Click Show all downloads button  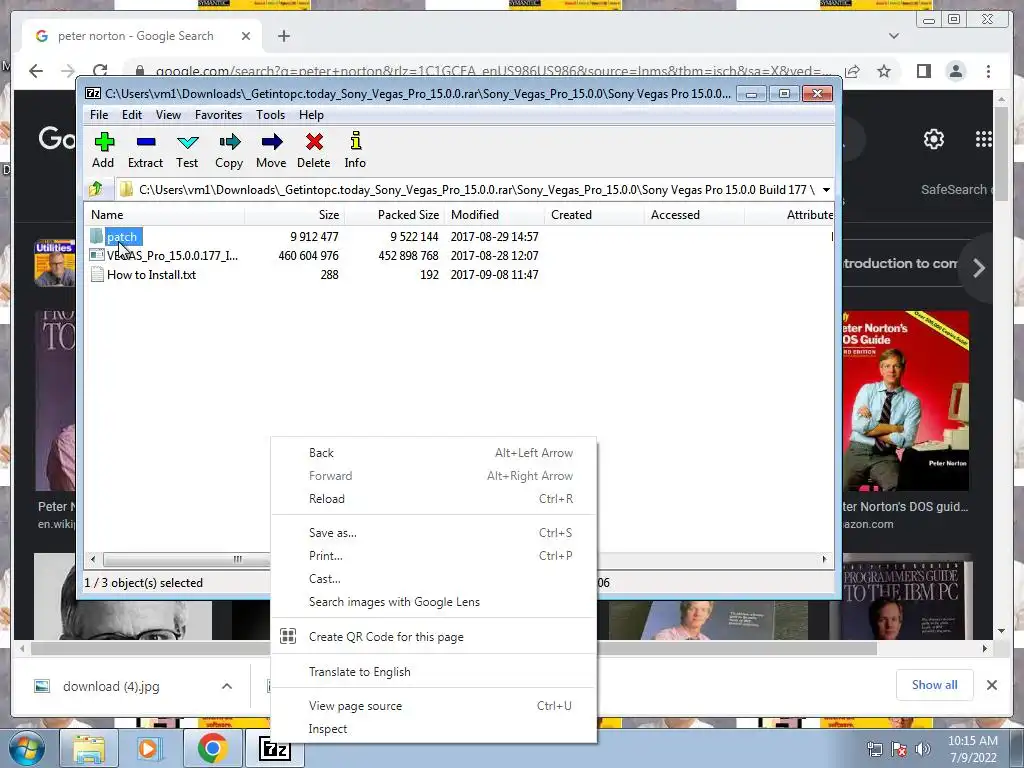[935, 685]
